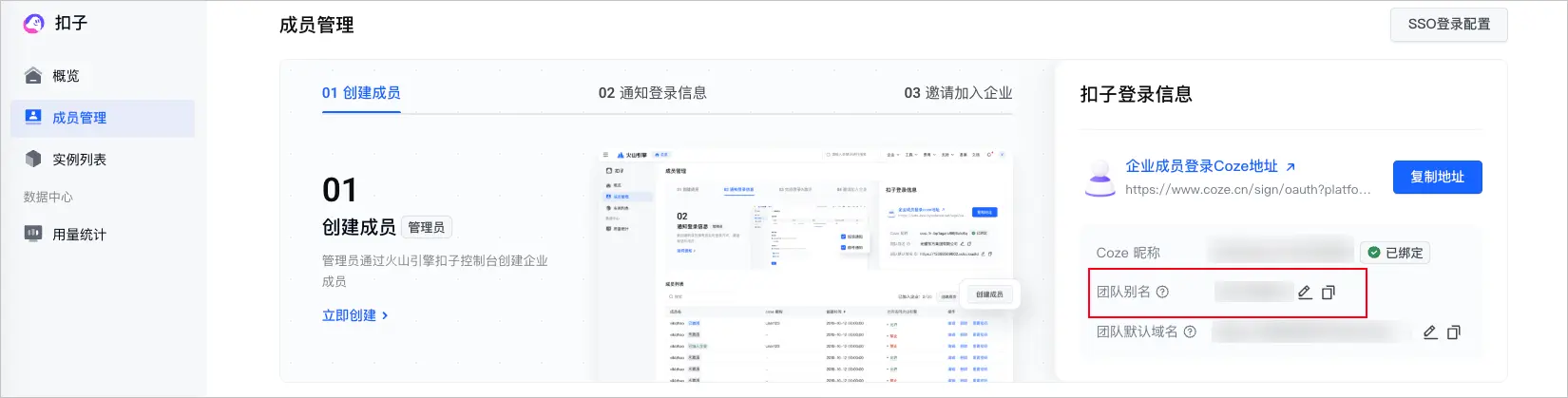
Task: Click the 已绑定 status badge
Action: [1395, 253]
